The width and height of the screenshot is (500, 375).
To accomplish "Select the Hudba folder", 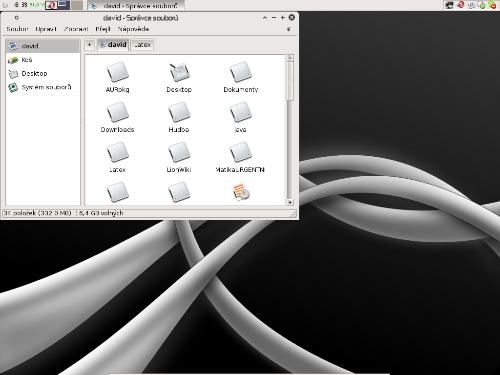I will (x=179, y=117).
